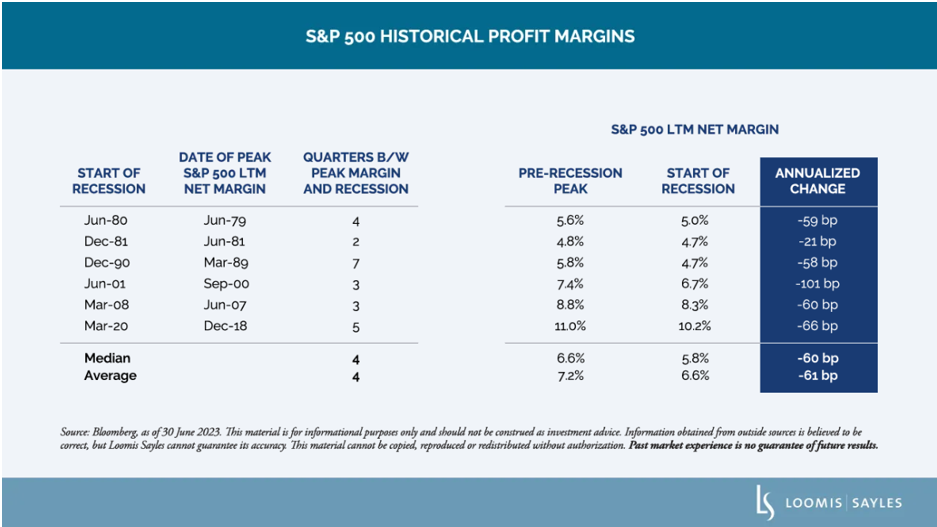Viewport: 937px width, 527px height.
Task: Click the 7.4% pre-recession peak value
Action: coord(570,283)
